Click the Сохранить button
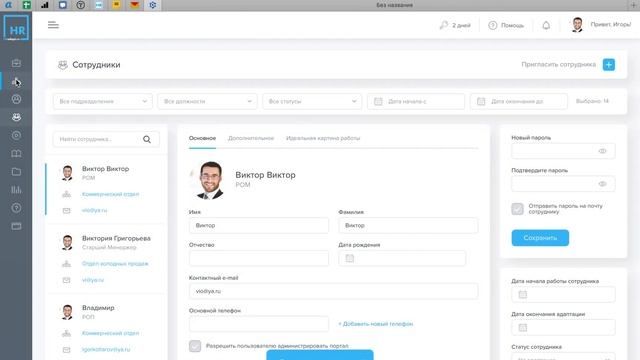Image resolution: width=640 pixels, height=360 pixels. coord(540,238)
